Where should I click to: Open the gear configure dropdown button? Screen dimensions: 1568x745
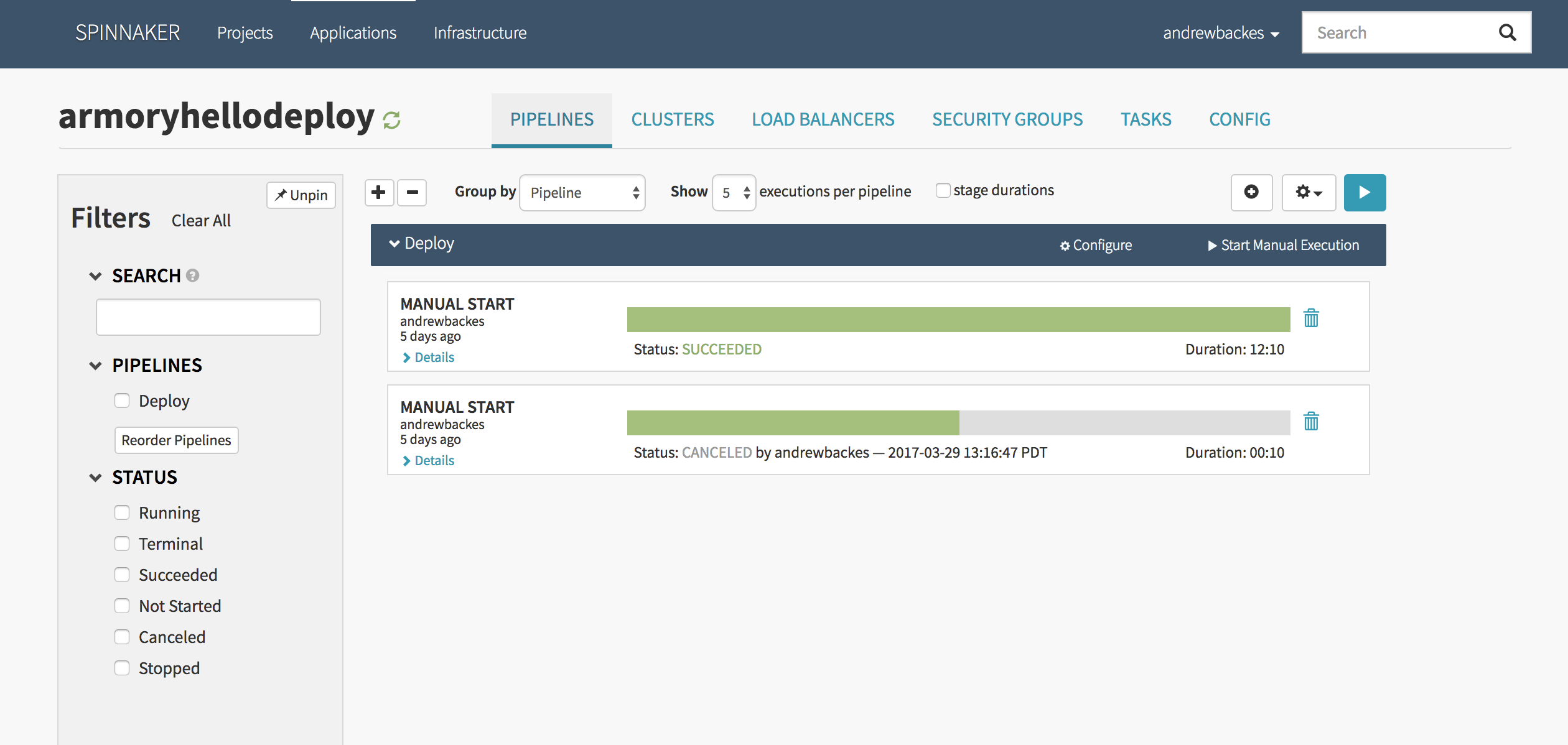1309,192
